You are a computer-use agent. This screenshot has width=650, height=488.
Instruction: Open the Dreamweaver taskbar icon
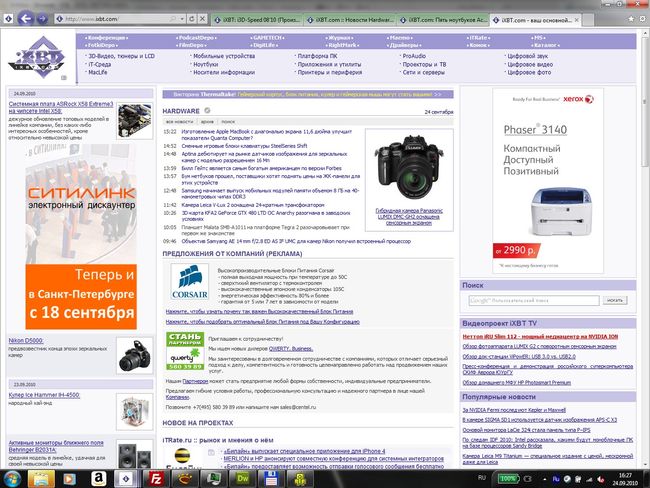243,479
